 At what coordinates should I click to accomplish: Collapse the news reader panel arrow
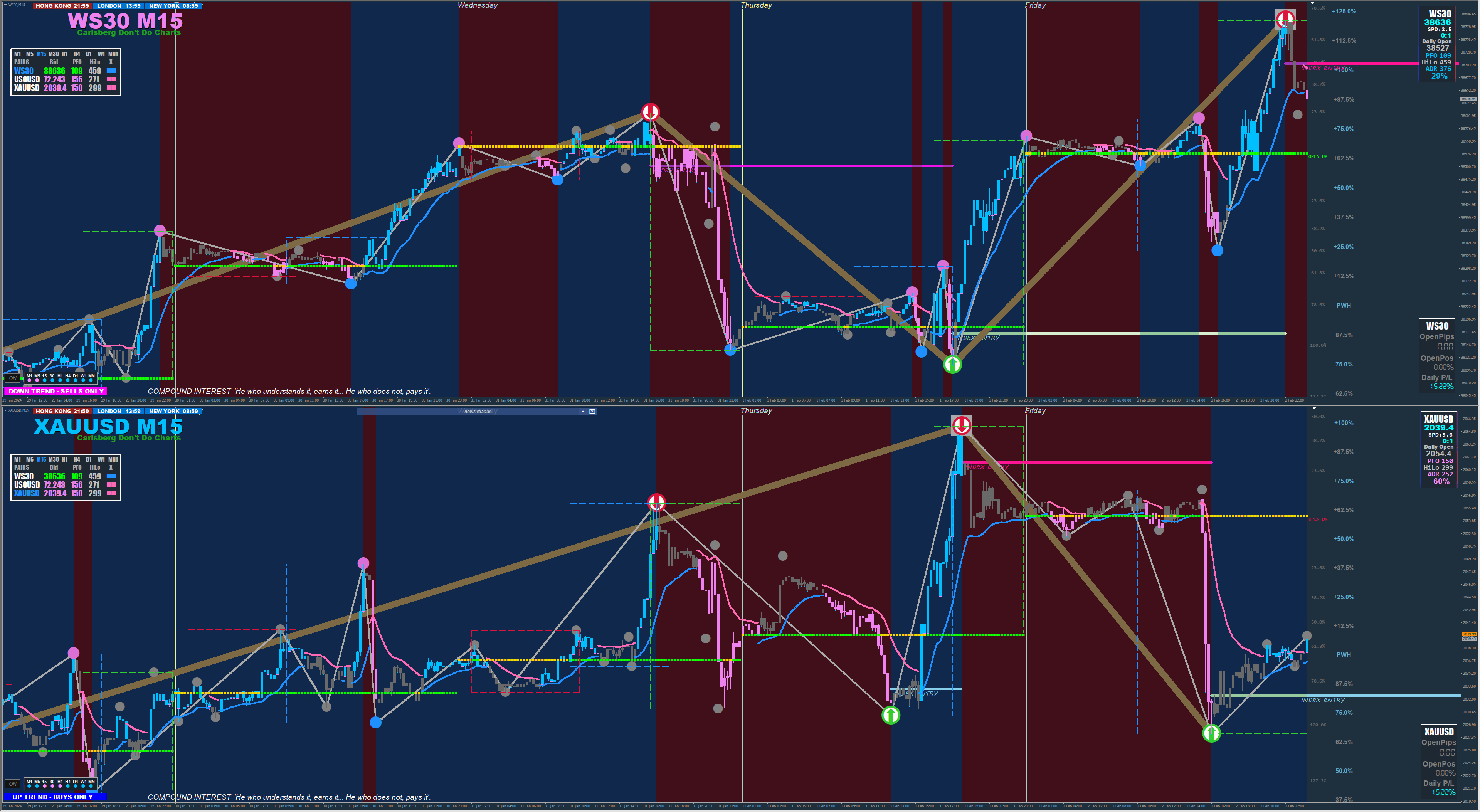coord(583,412)
